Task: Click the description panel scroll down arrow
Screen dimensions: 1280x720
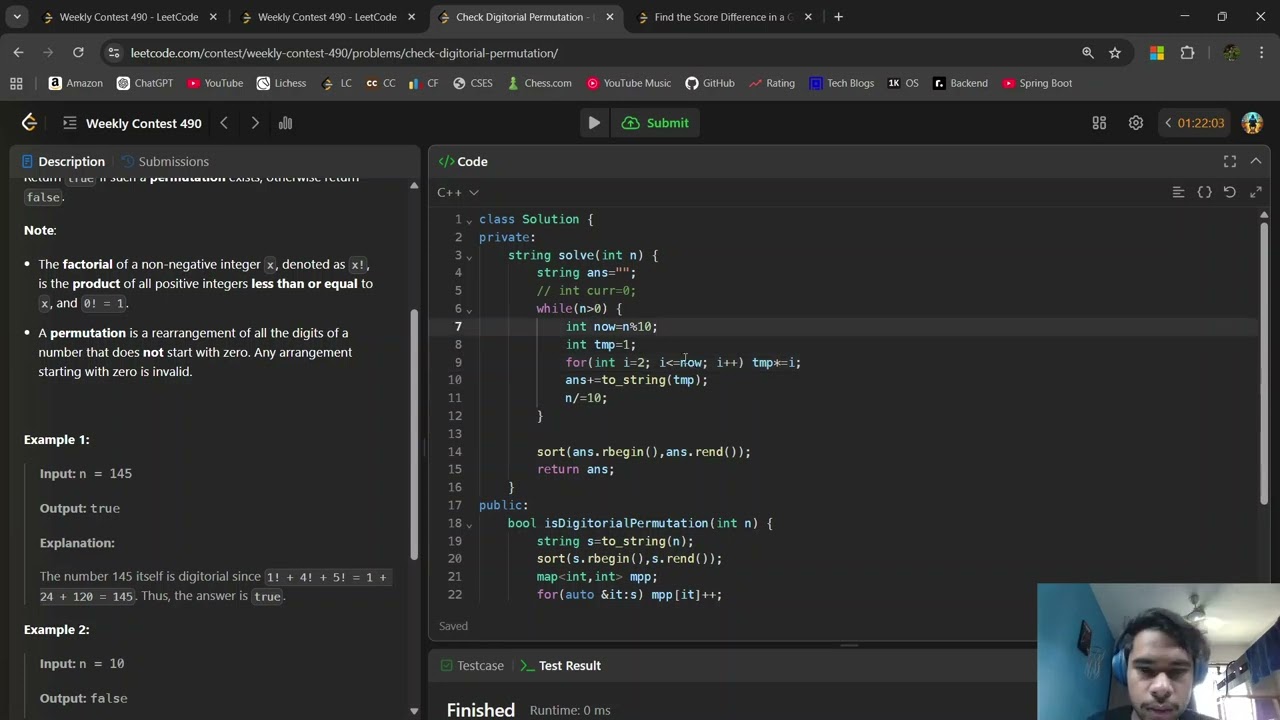Action: 414,711
